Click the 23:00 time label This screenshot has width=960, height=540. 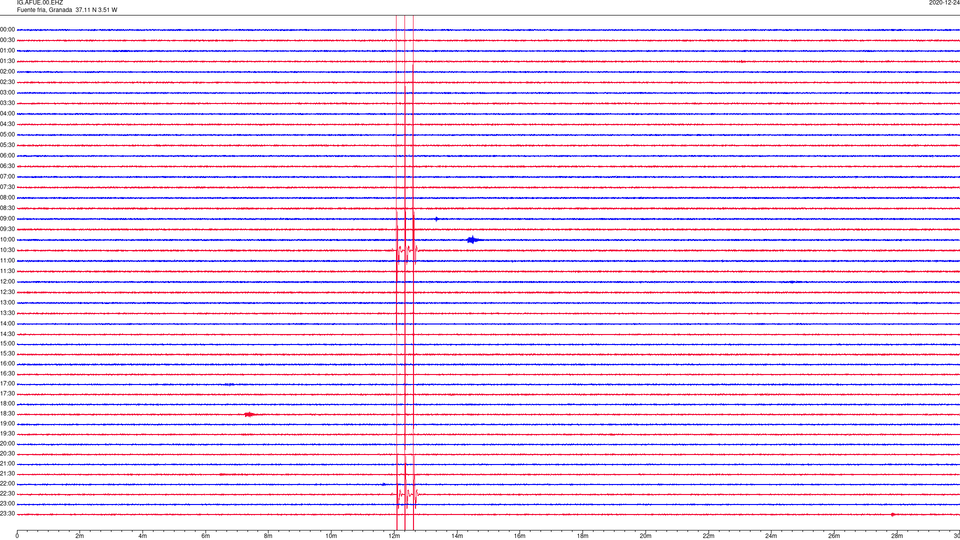coord(7,504)
